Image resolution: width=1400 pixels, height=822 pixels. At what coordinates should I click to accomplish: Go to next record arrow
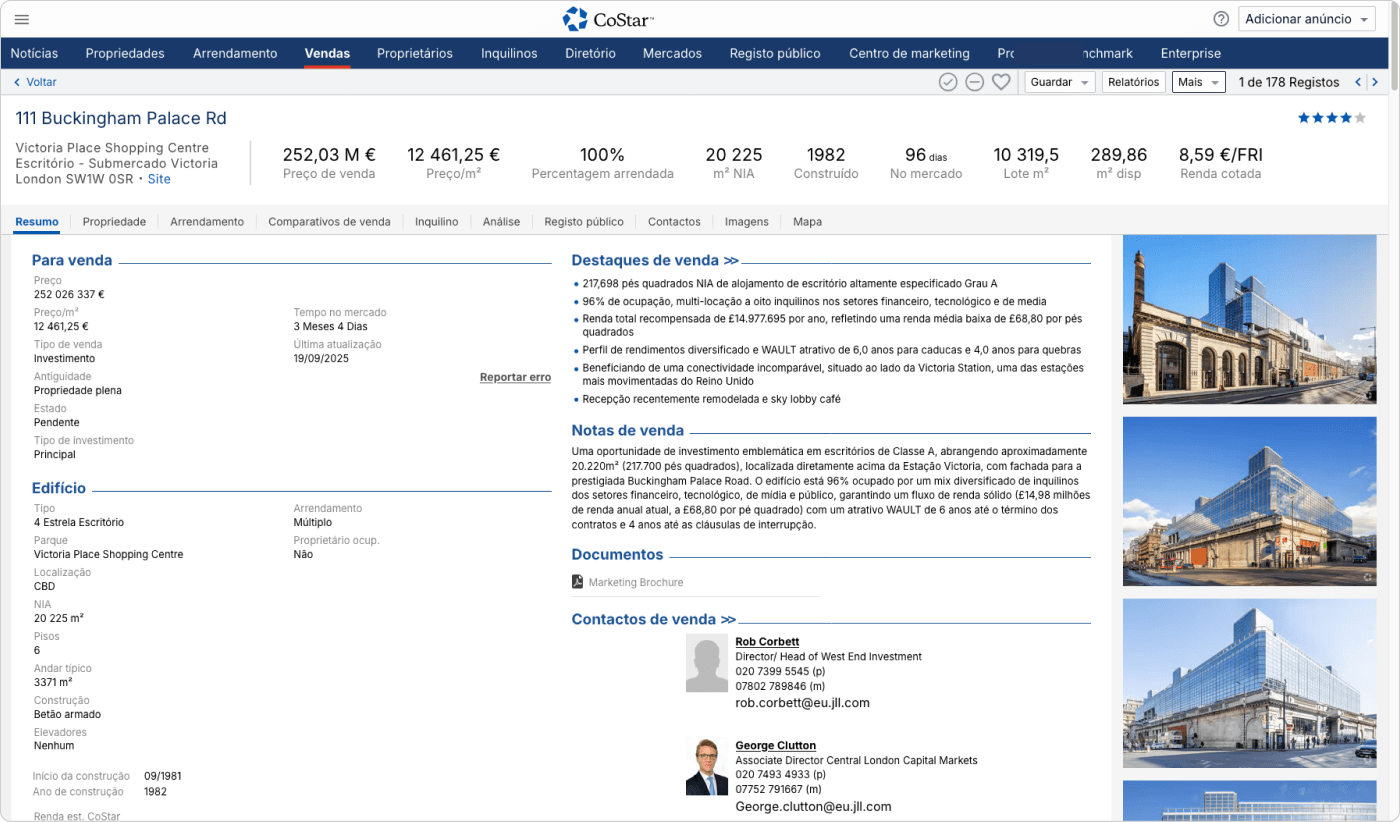(1376, 82)
